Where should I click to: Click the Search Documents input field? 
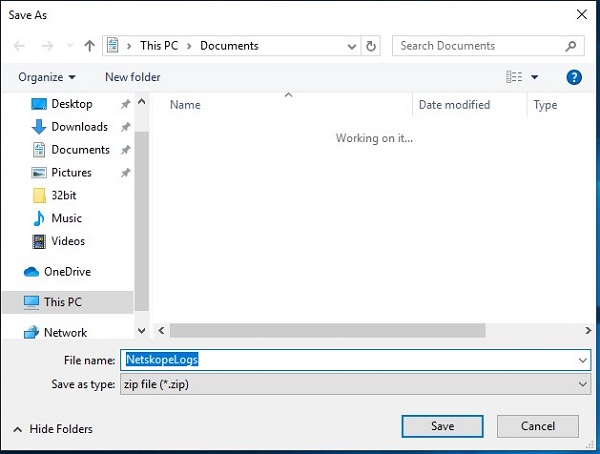click(478, 46)
